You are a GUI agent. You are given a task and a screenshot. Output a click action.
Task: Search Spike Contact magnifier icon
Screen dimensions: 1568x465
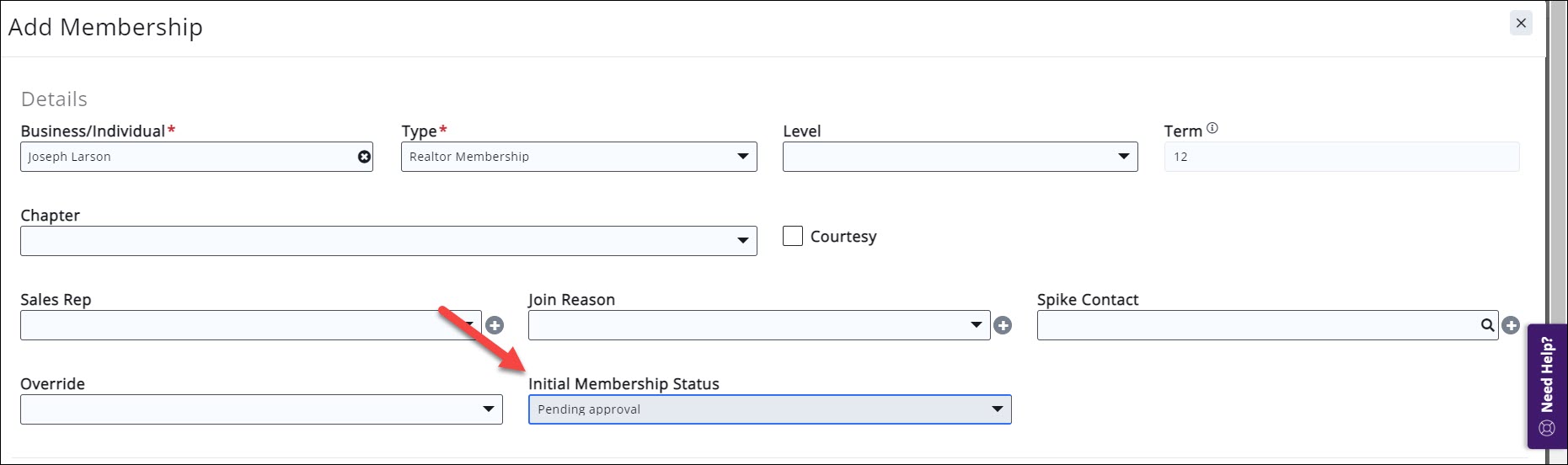[1488, 325]
